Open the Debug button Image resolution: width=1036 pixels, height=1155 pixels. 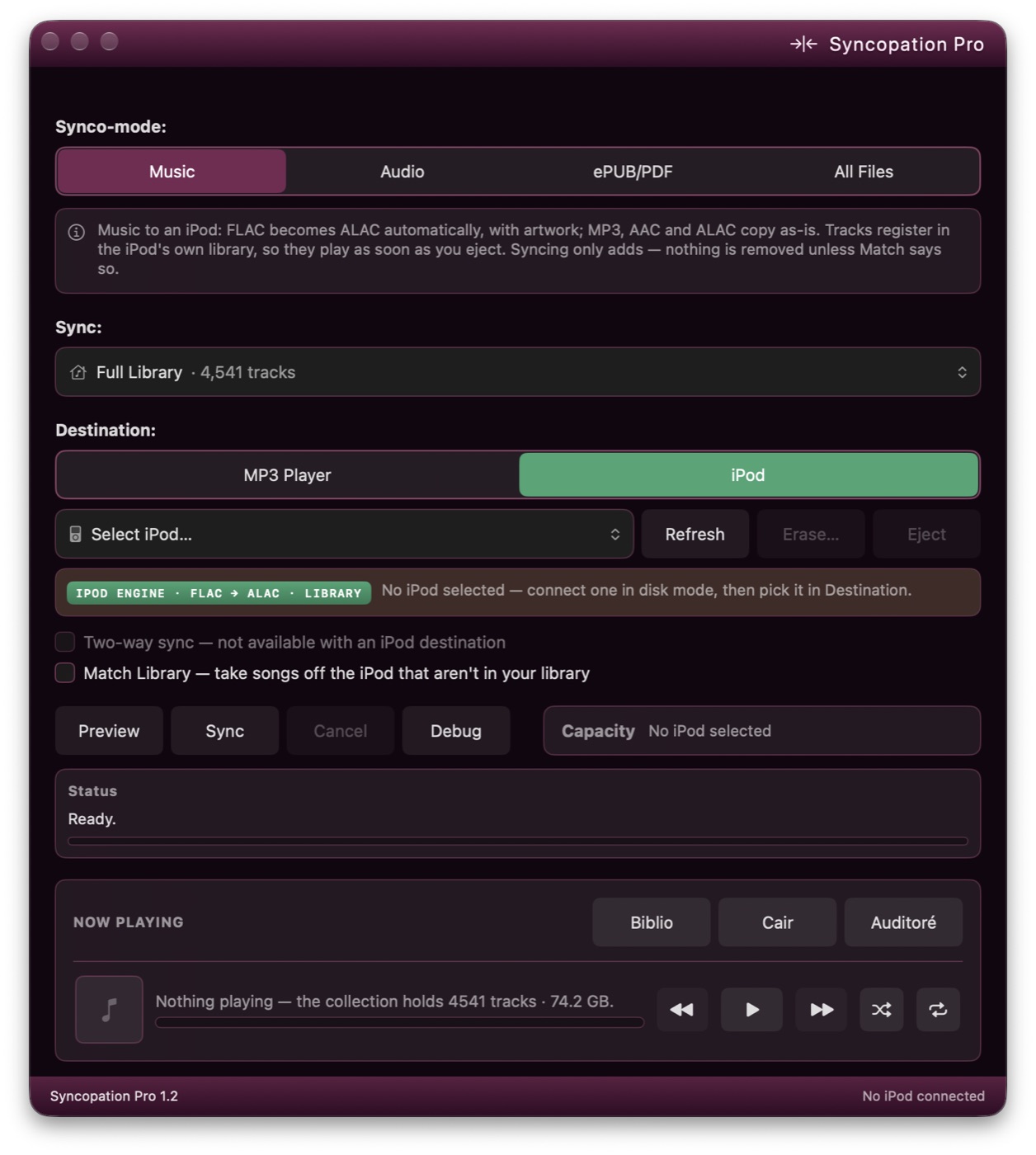coord(456,731)
